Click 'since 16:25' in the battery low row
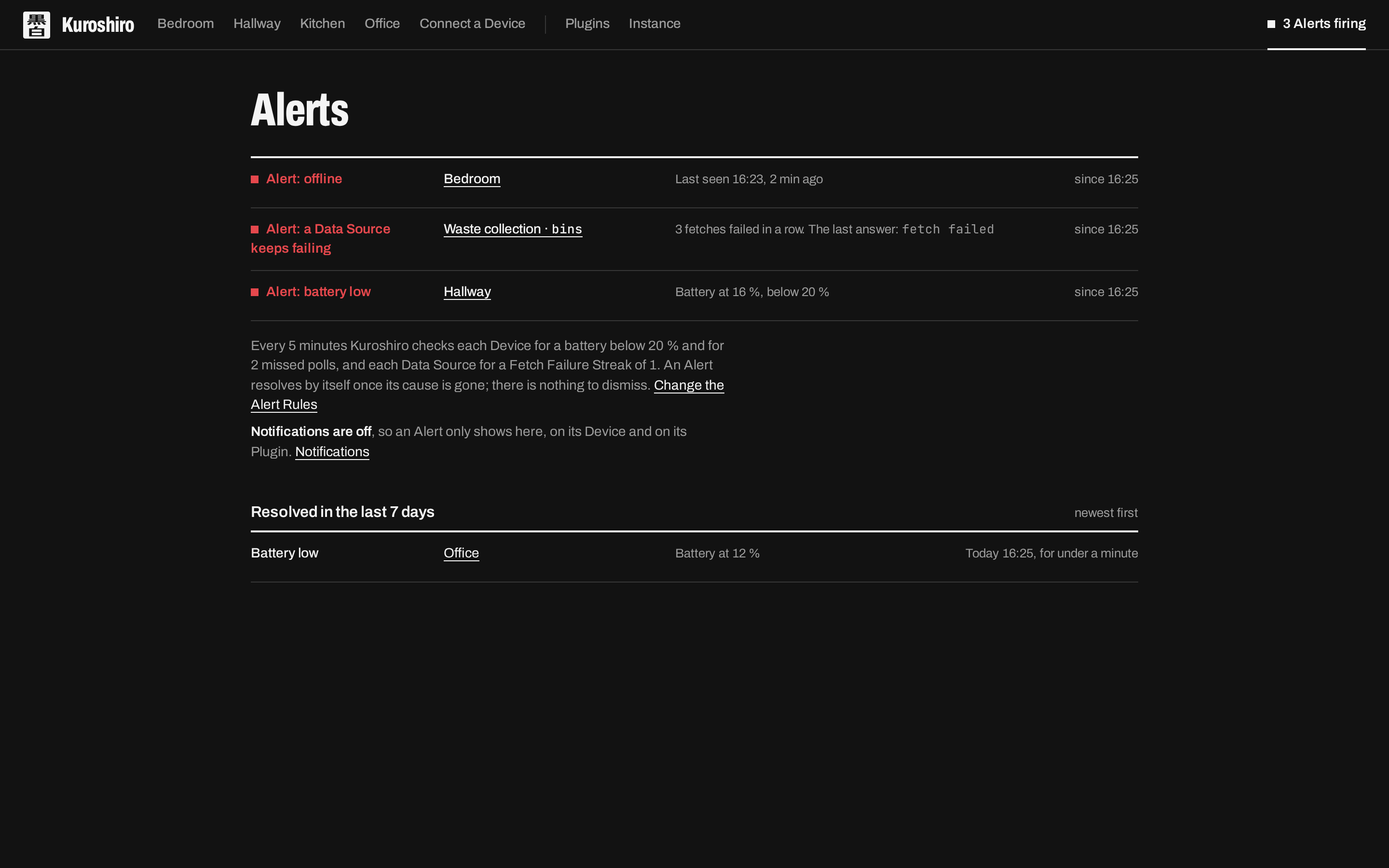Viewport: 1389px width, 868px height. [1106, 292]
